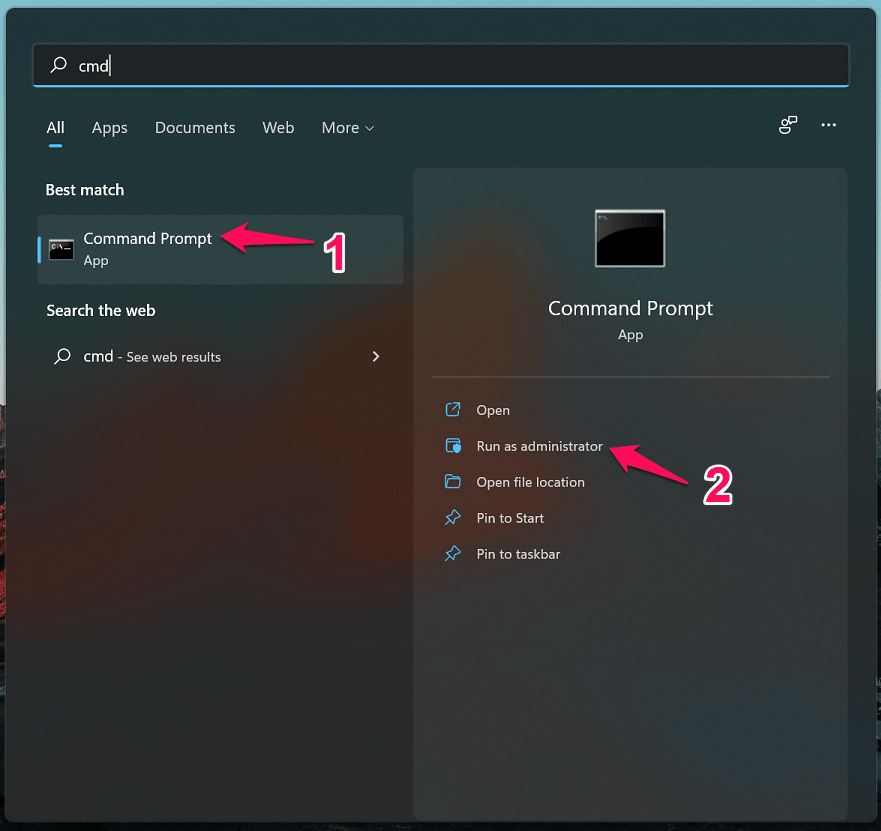Switch to the All tab
This screenshot has width=881, height=831.
pyautogui.click(x=55, y=128)
